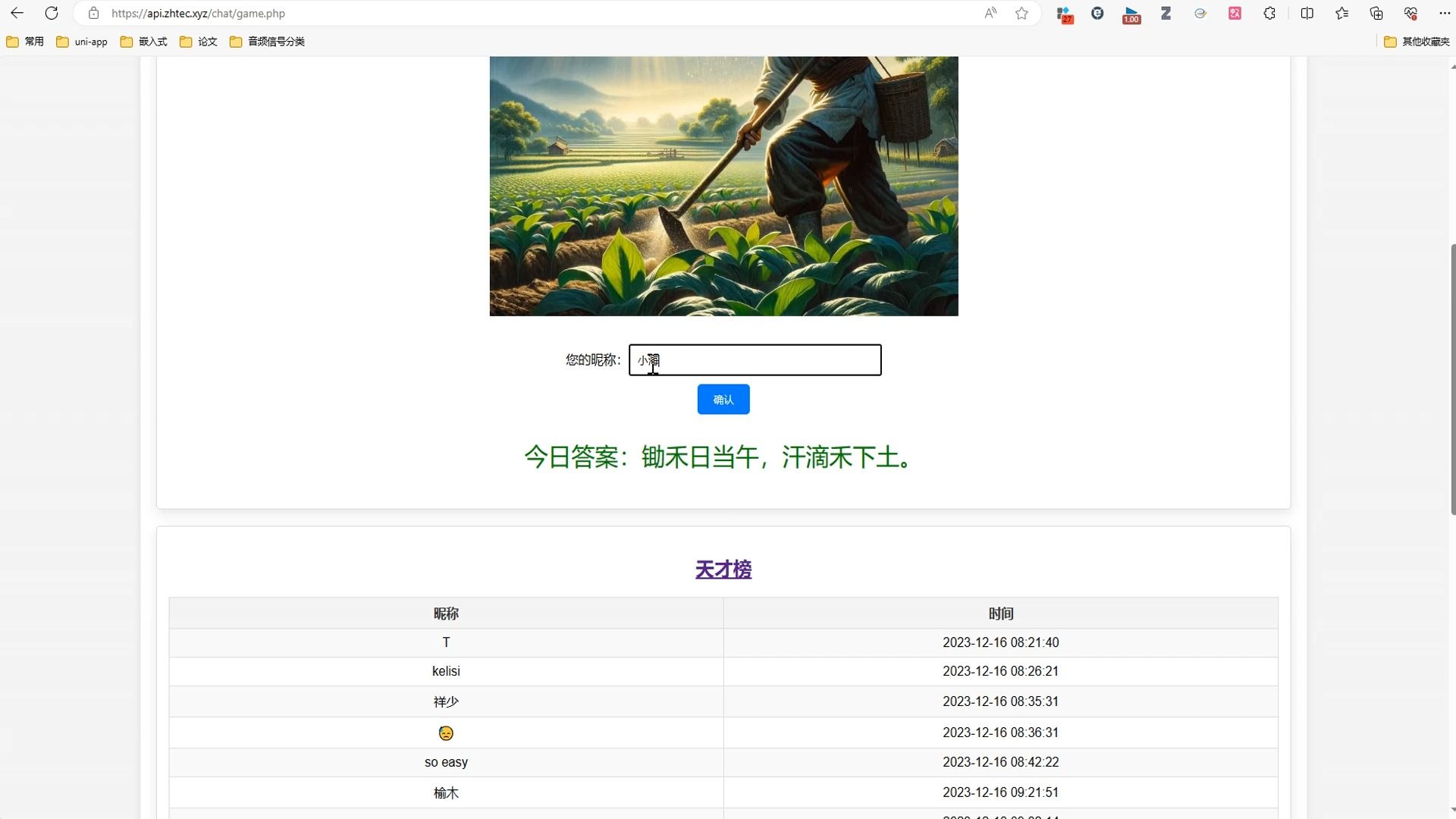Viewport: 1456px width, 819px height.
Task: Select the sad emoji nickname cell
Action: click(x=446, y=733)
